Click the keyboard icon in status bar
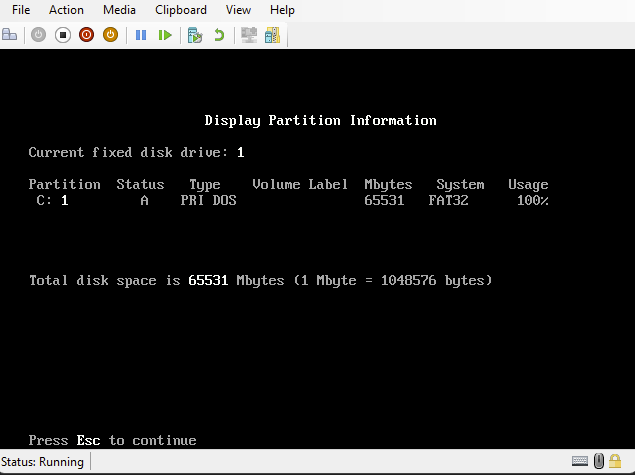This screenshot has height=475, width=635. (x=580, y=461)
